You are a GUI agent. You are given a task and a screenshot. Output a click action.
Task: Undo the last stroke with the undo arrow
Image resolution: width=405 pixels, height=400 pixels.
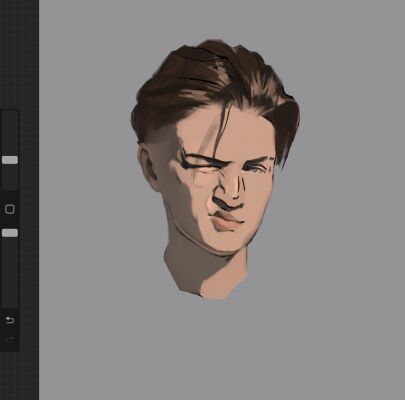click(x=10, y=320)
